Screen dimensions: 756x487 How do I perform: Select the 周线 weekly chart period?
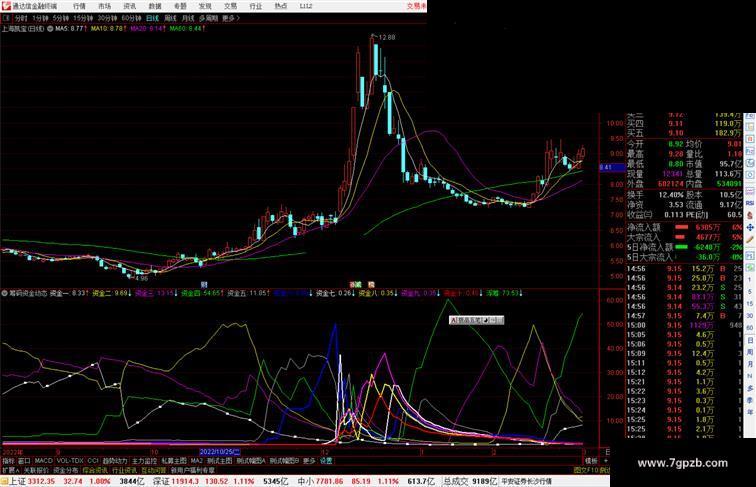tap(170, 18)
